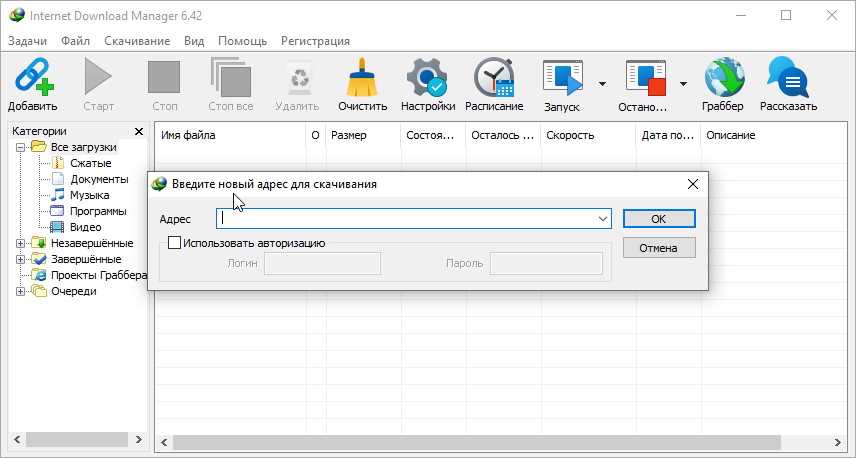Select Незавершённые tree item
856x458 pixels.
(92, 243)
